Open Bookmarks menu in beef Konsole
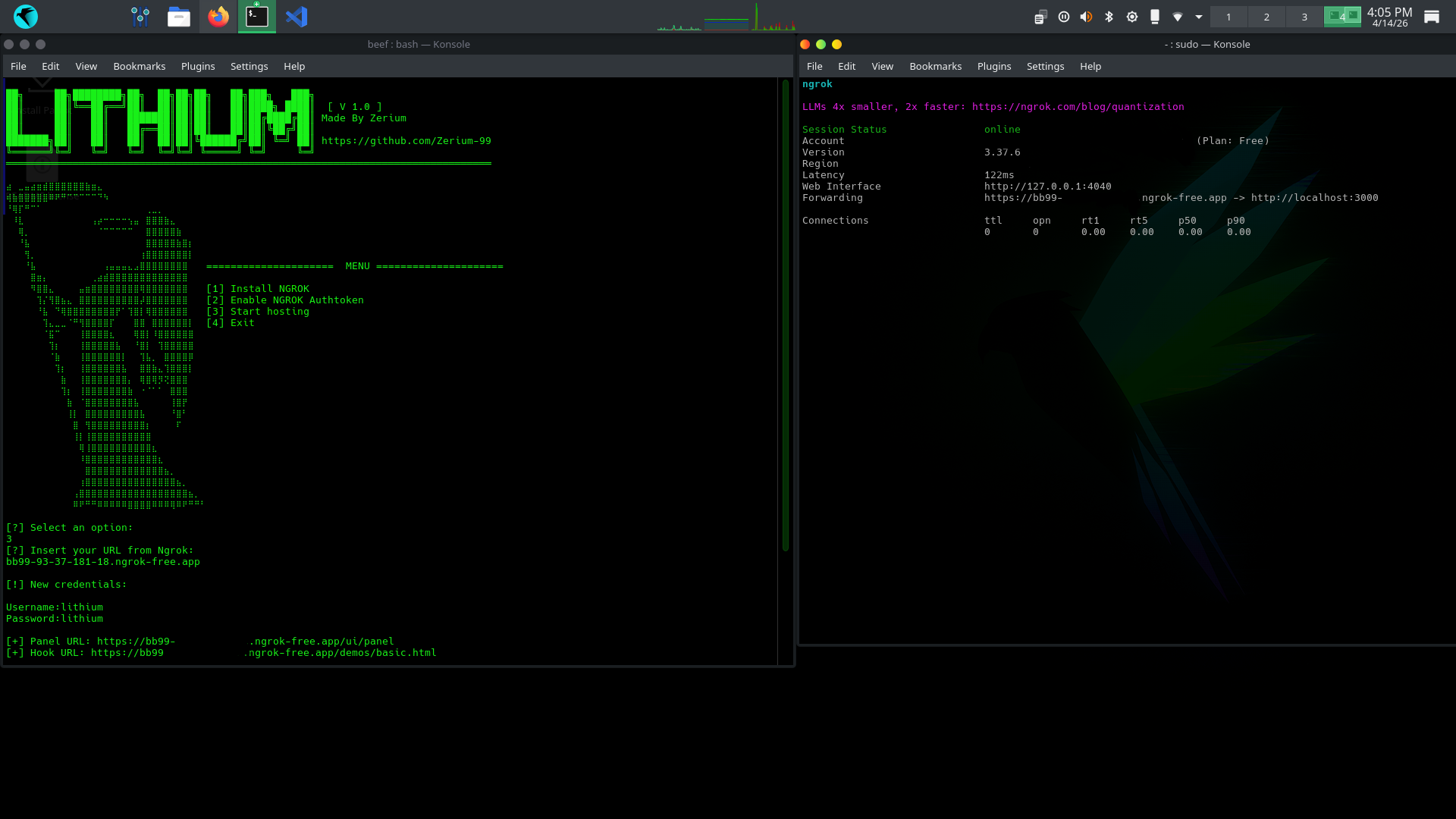Screen dimensions: 1456x819 coord(139,67)
